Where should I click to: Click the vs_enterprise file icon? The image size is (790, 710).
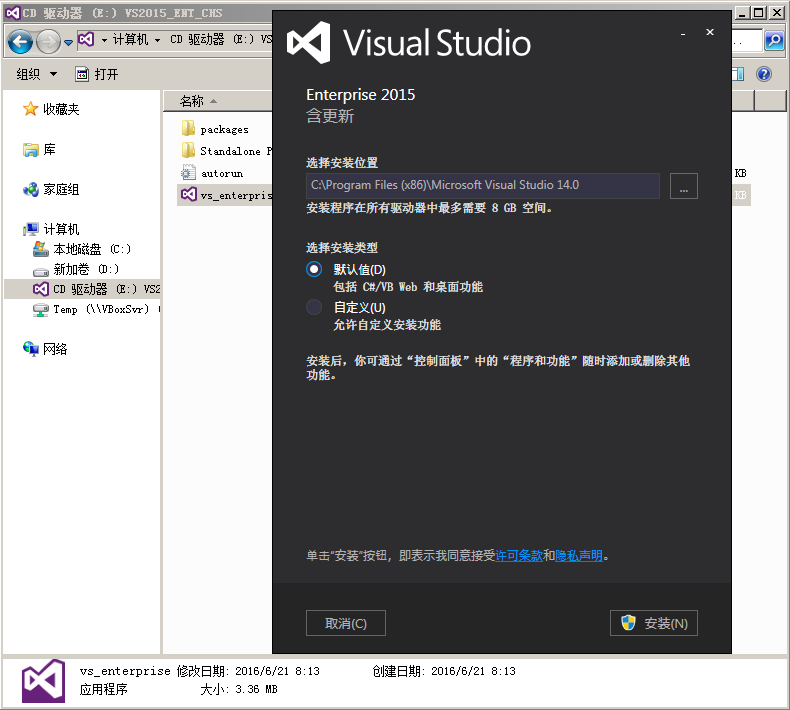point(188,194)
